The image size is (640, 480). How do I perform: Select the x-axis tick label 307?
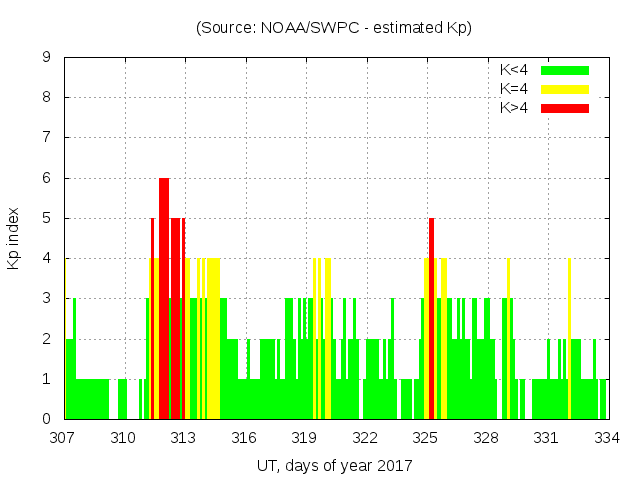coord(63,438)
